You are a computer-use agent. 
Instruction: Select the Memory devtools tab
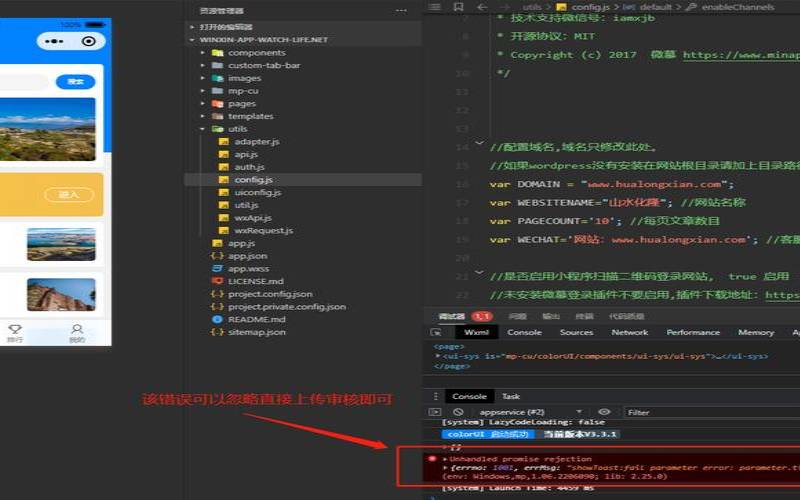[x=756, y=332]
